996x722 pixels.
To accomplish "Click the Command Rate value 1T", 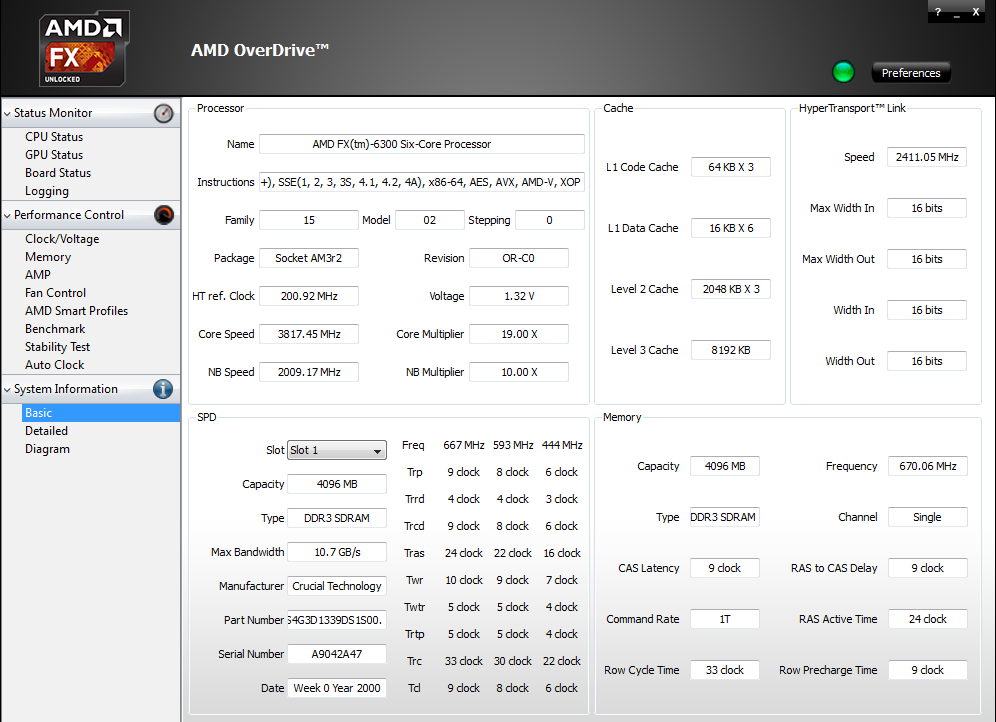I will pyautogui.click(x=725, y=619).
